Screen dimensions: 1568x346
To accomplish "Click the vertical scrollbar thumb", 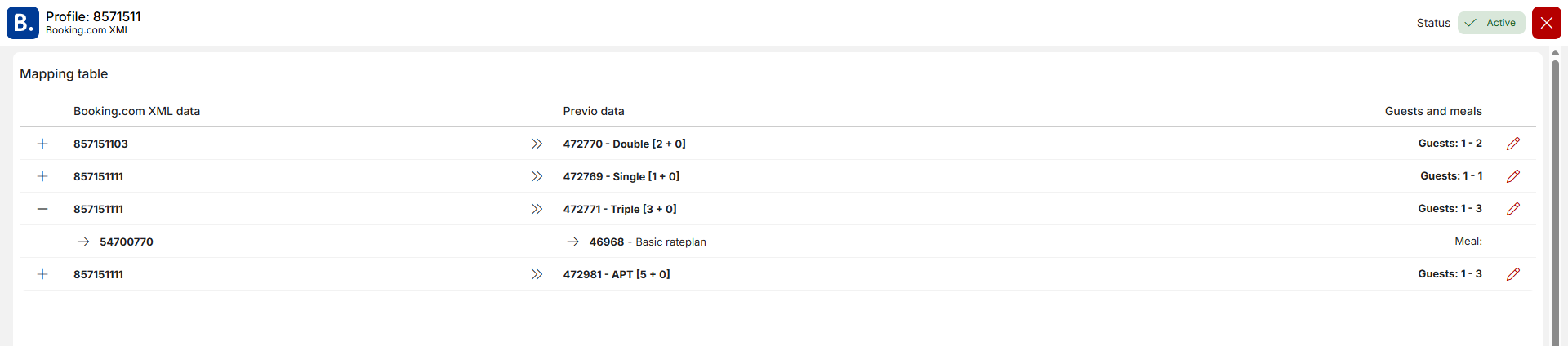I will pyautogui.click(x=1555, y=196).
